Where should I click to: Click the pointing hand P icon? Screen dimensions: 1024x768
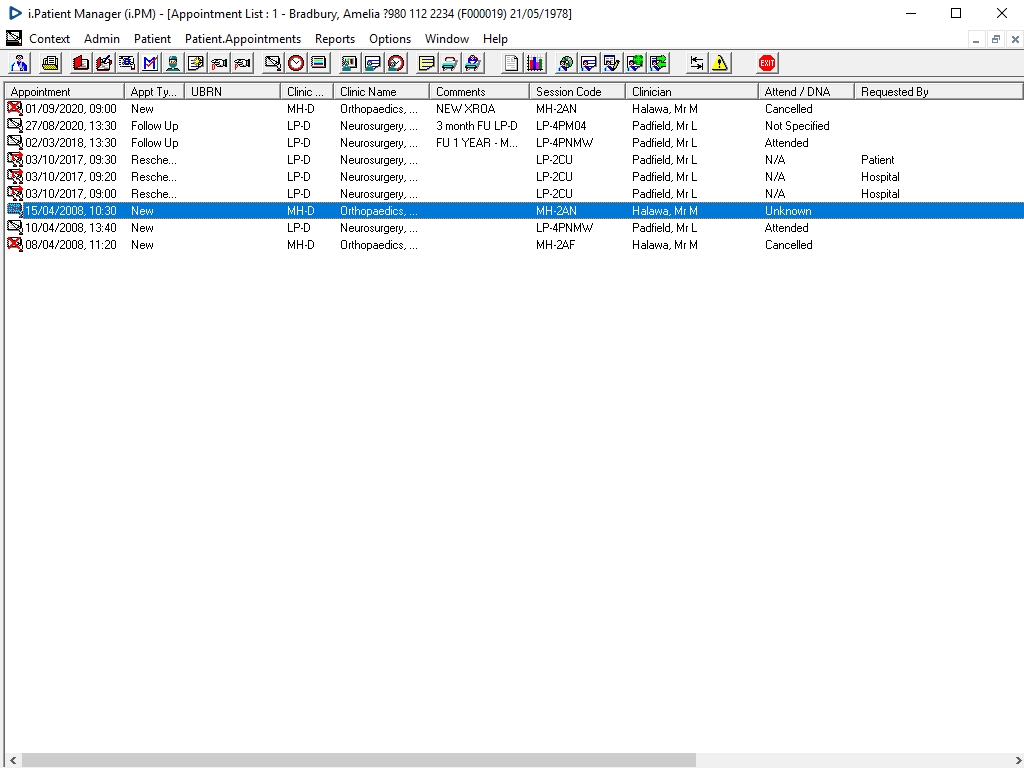click(x=242, y=63)
